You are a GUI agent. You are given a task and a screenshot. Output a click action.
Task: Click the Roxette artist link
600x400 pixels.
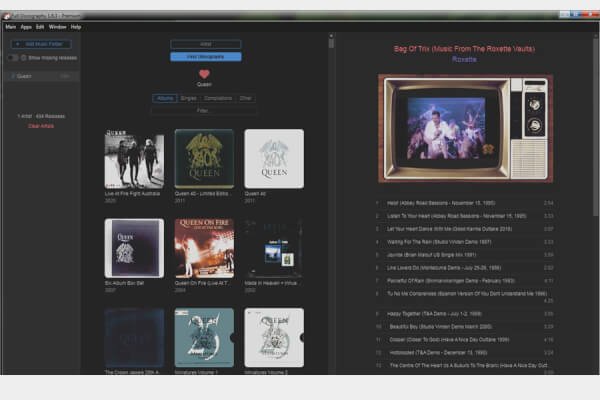pyautogui.click(x=464, y=59)
